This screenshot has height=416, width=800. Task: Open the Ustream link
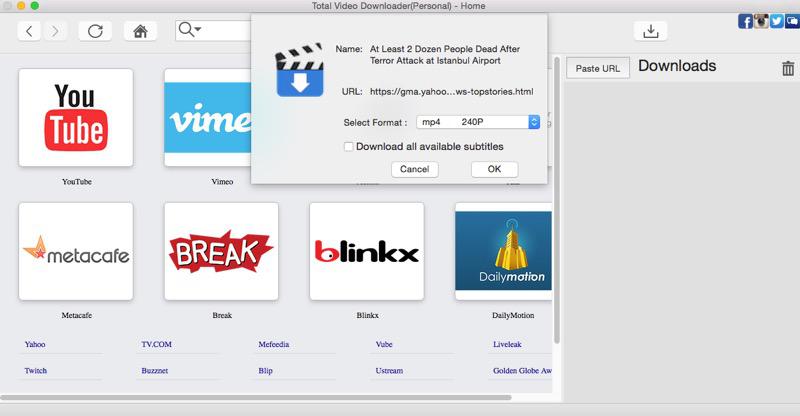tap(389, 371)
